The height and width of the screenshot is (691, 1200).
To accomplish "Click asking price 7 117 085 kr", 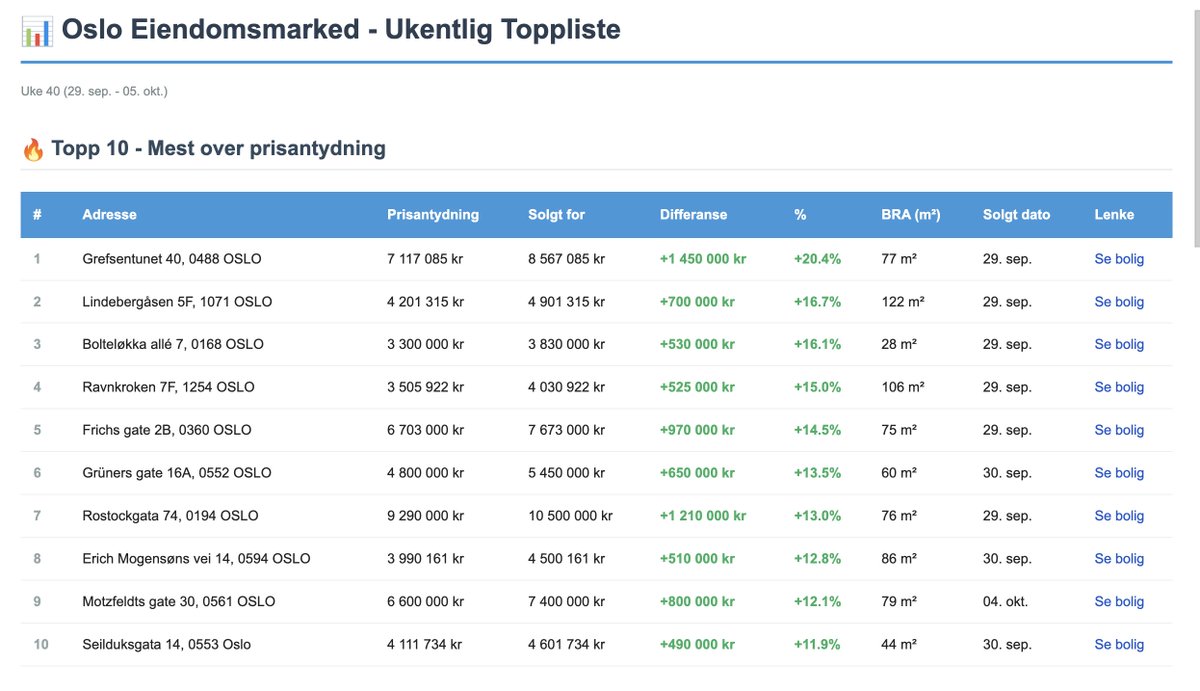I will [425, 259].
